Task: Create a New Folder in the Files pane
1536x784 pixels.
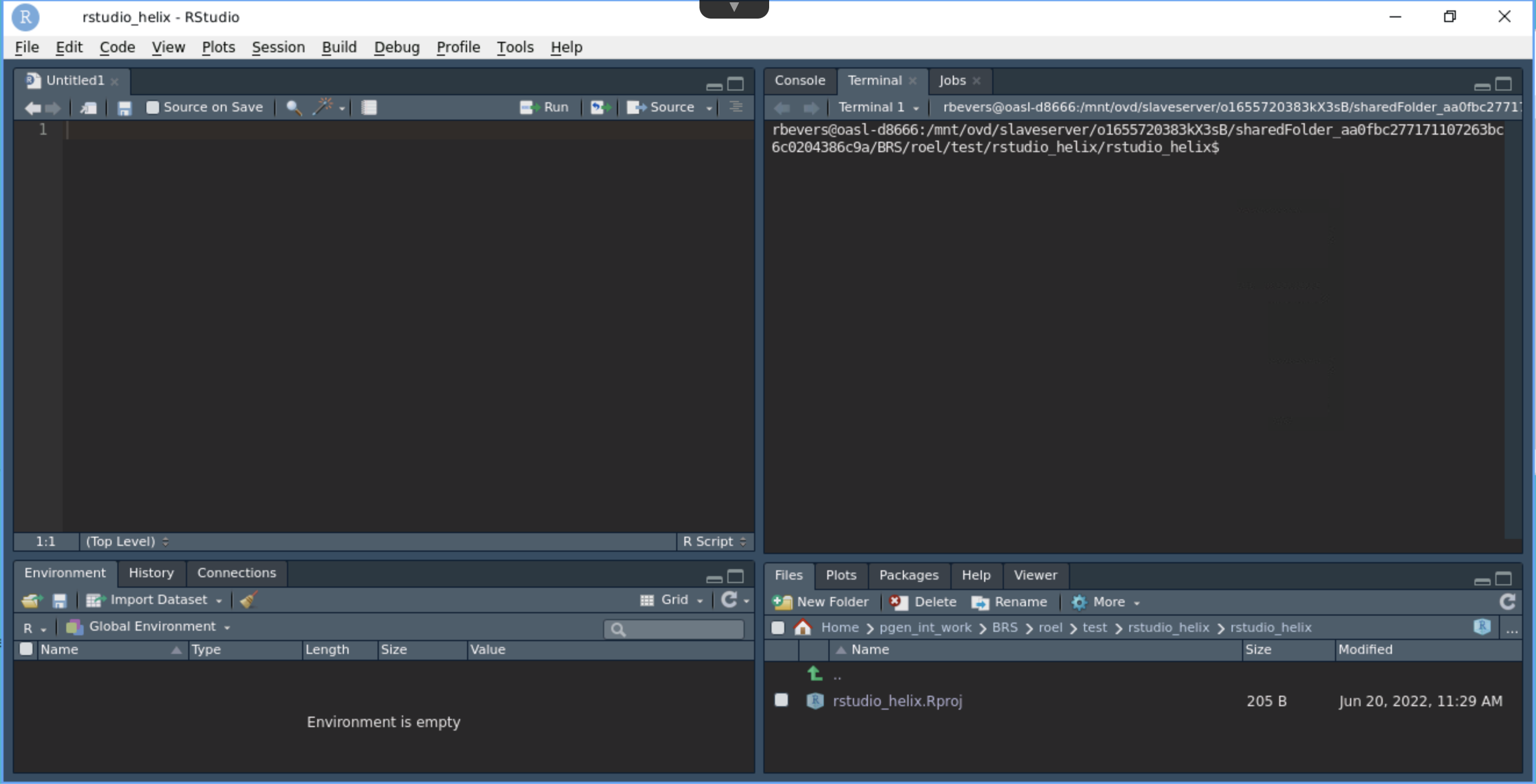Action: pos(821,602)
